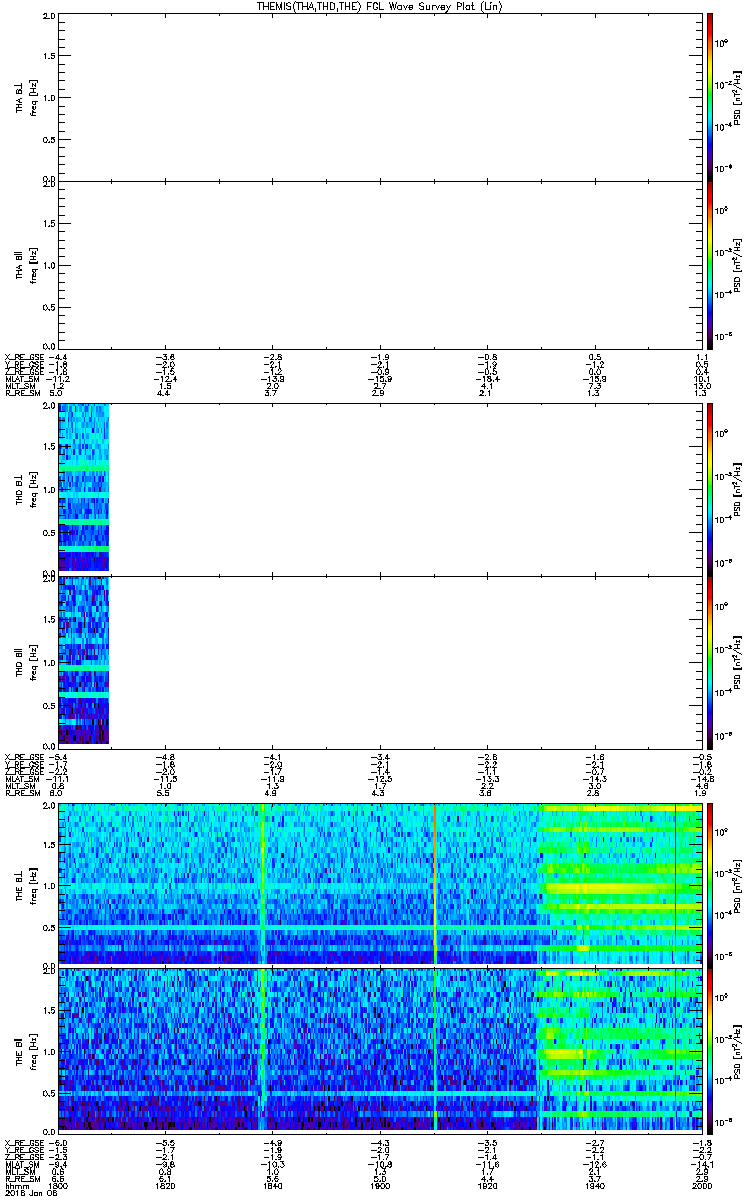The height and width of the screenshot is (1200, 750).
Task: Click the 'PSD [nT²/Hz]' label beside THA B⊥ color bar
Action: click(x=739, y=97)
